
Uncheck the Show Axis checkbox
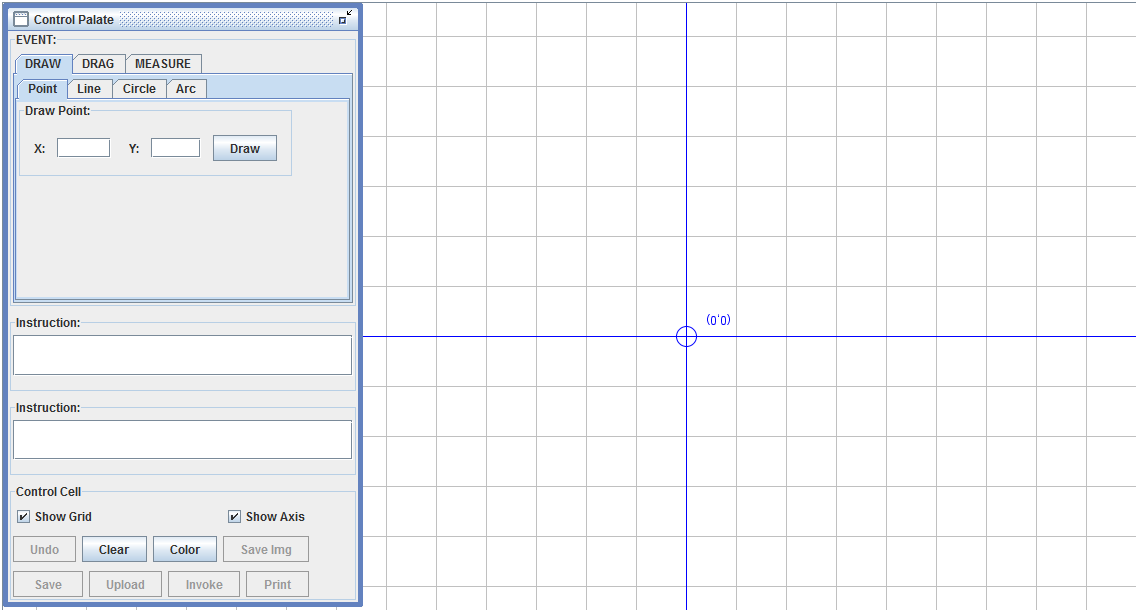(x=235, y=517)
